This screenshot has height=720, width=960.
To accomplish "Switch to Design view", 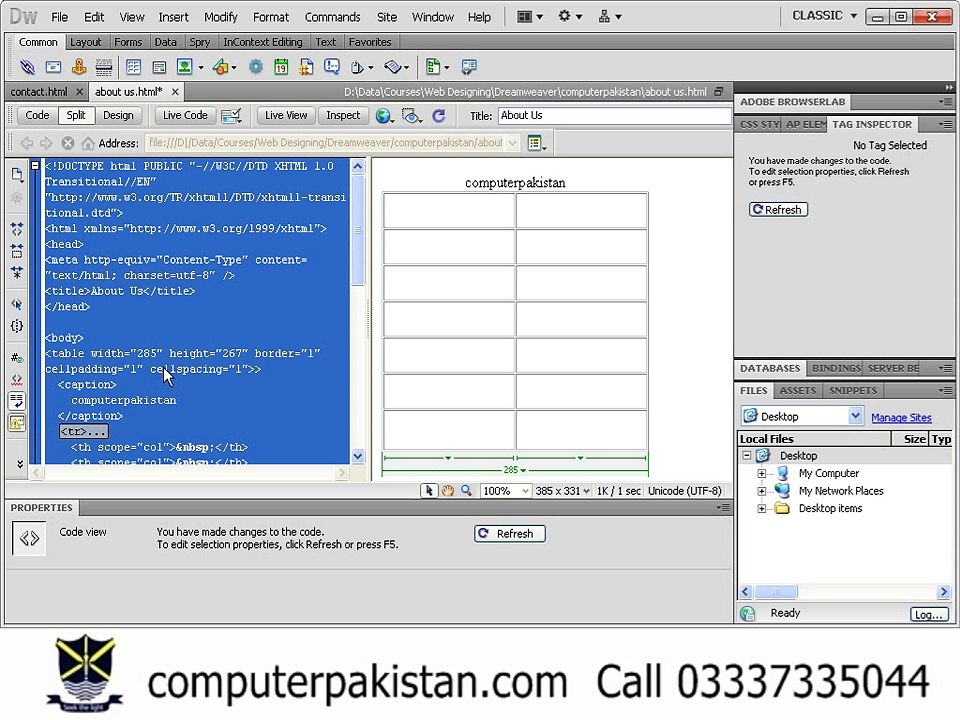I will (118, 115).
